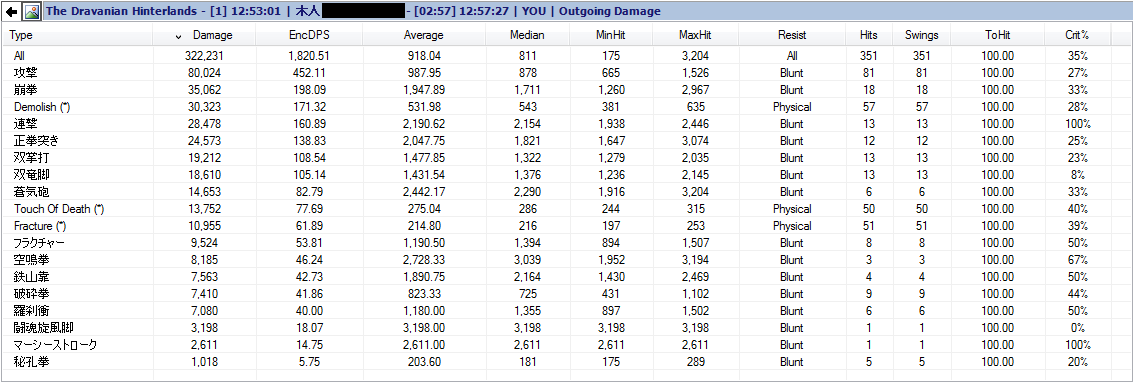This screenshot has width=1134, height=387.
Task: Click average value 918.04
Action: [424, 56]
